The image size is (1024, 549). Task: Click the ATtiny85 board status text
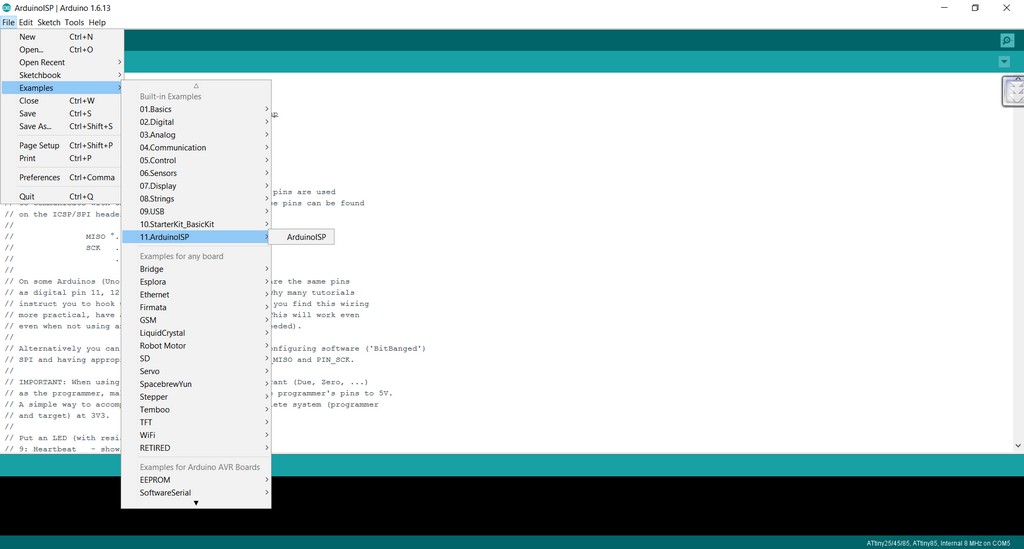pyautogui.click(x=938, y=543)
